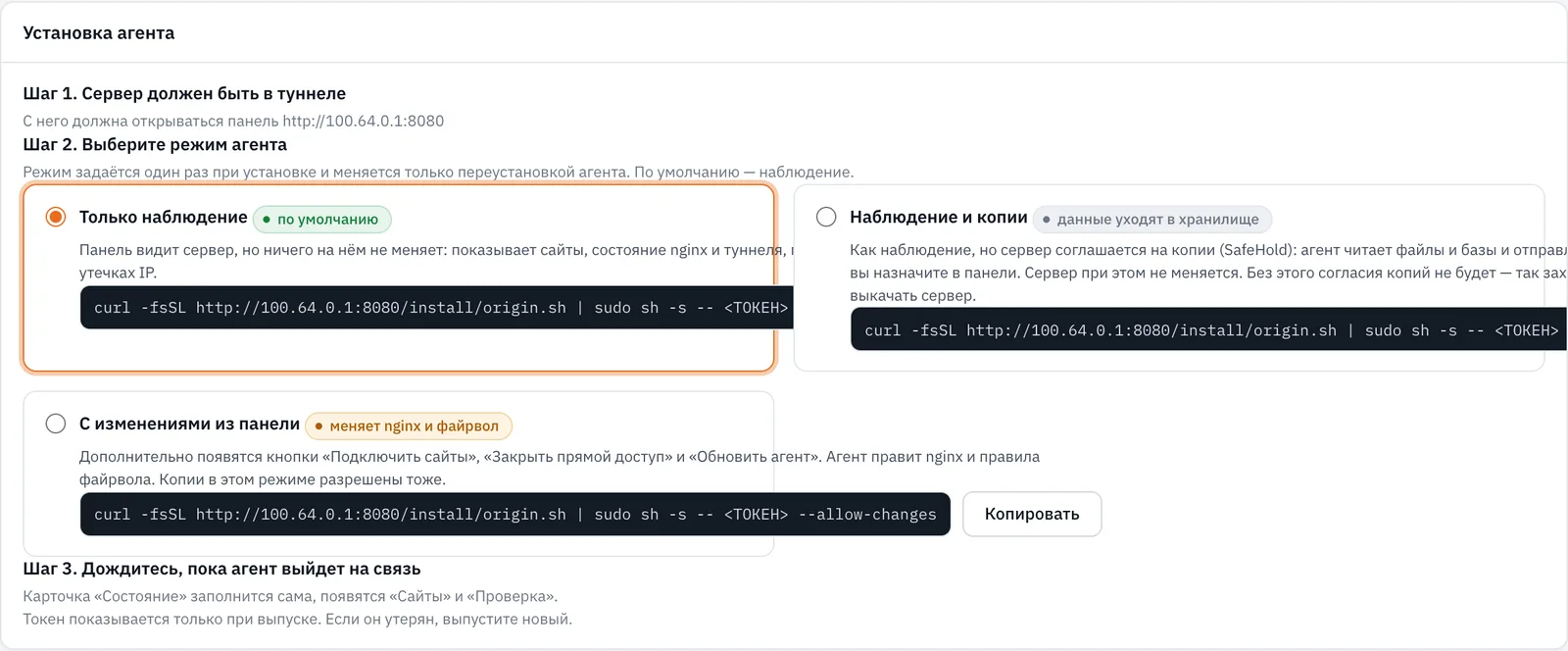This screenshot has height=651, width=1568.
Task: Click the curl command under "Только наблюдение"
Action: (x=437, y=307)
